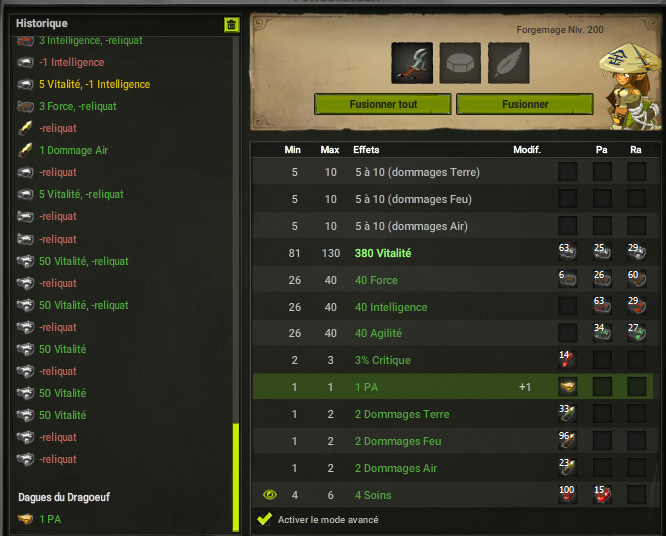Uncheck Activer le mode avancé
This screenshot has height=536, width=666.
point(265,519)
